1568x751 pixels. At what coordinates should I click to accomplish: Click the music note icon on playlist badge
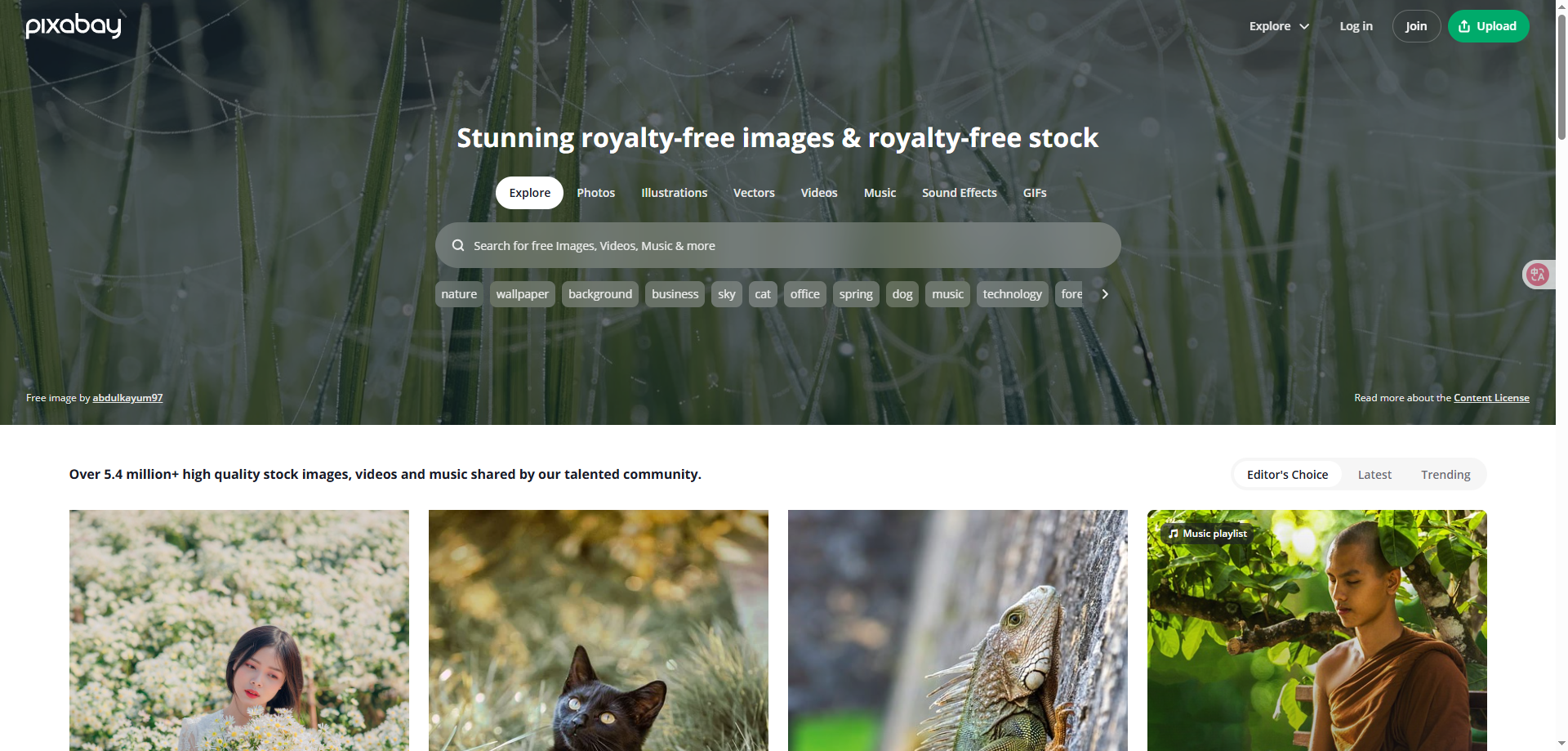tap(1174, 534)
